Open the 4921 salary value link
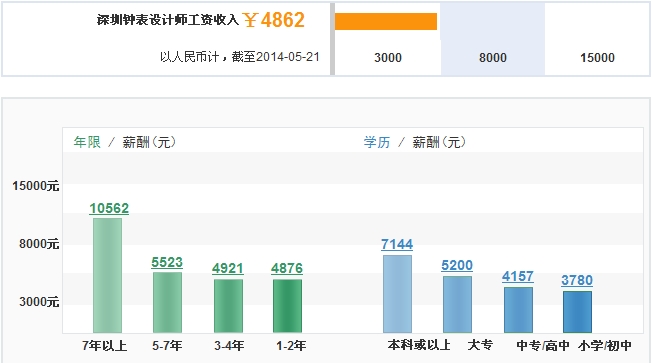 coord(227,269)
